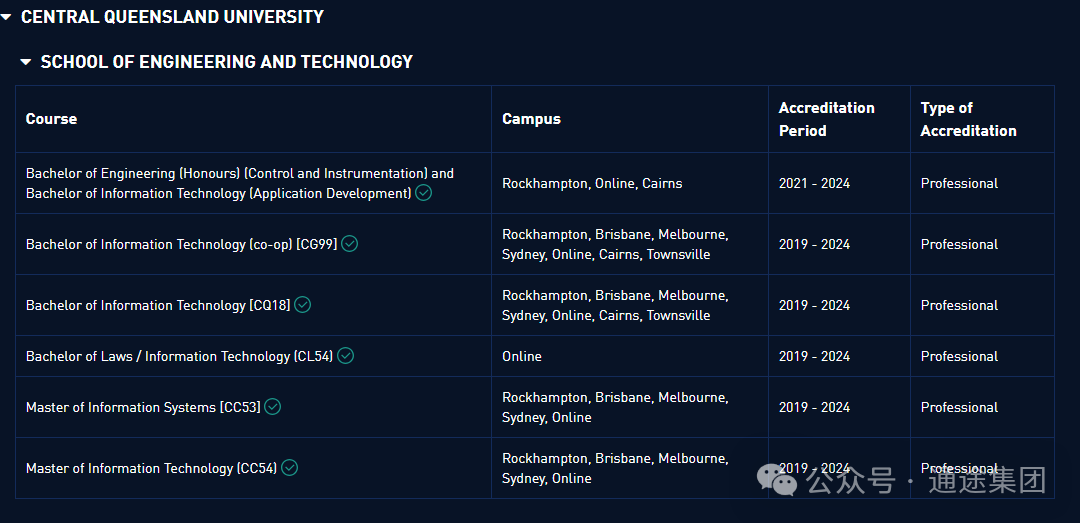Click the checkmark icon next to CG99 course
The image size is (1080, 523).
tap(350, 243)
